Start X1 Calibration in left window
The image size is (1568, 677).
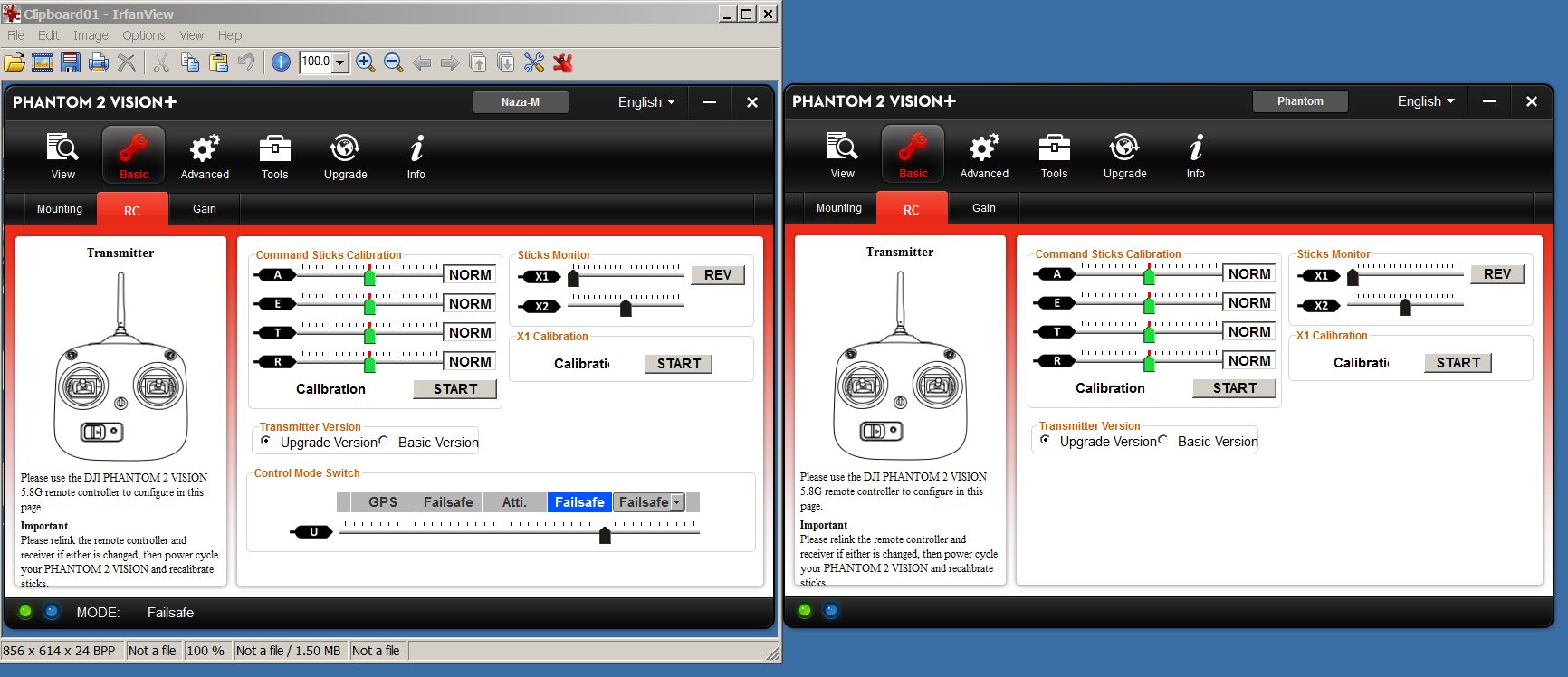[x=679, y=364]
